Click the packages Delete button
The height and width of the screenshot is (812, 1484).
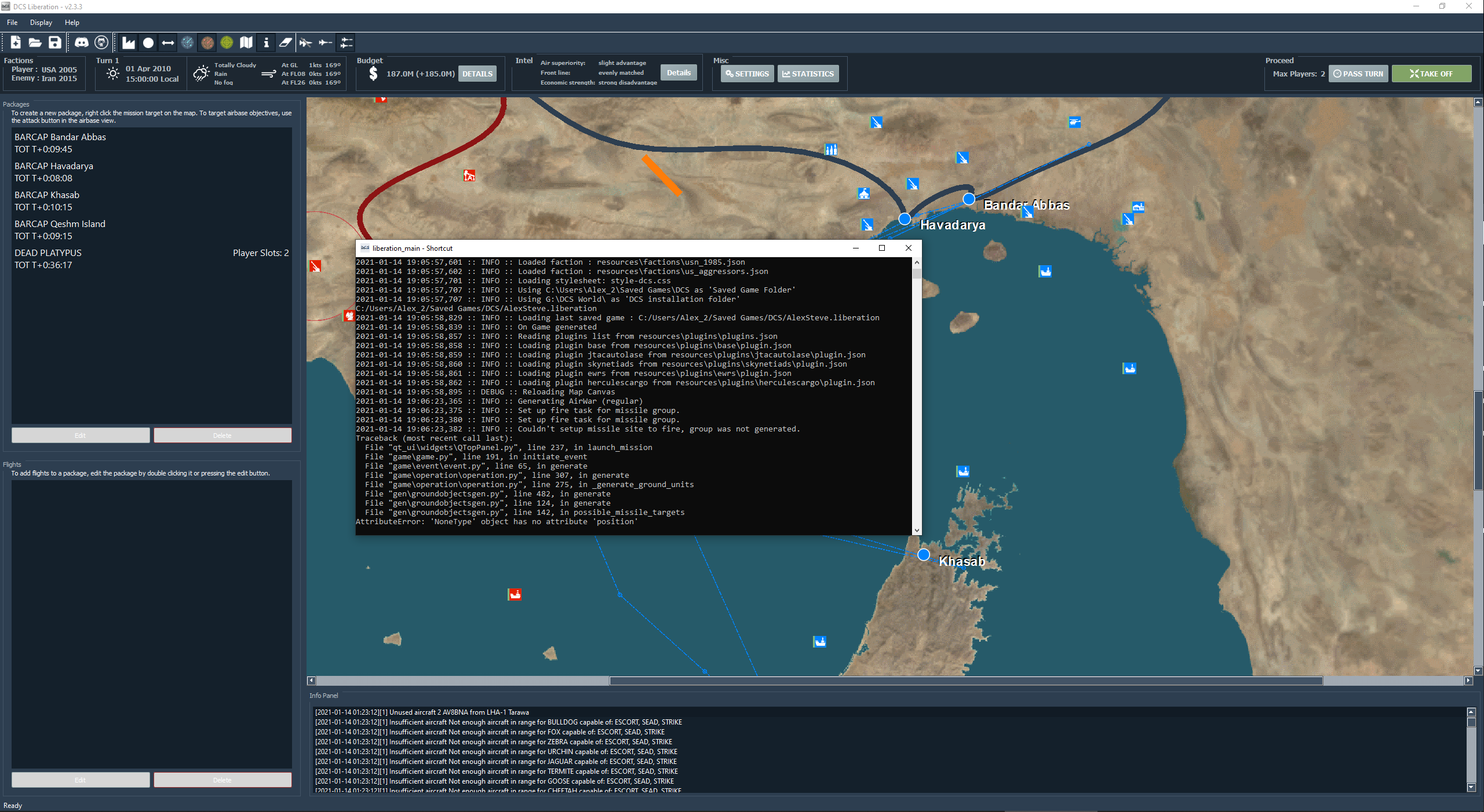pyautogui.click(x=223, y=435)
